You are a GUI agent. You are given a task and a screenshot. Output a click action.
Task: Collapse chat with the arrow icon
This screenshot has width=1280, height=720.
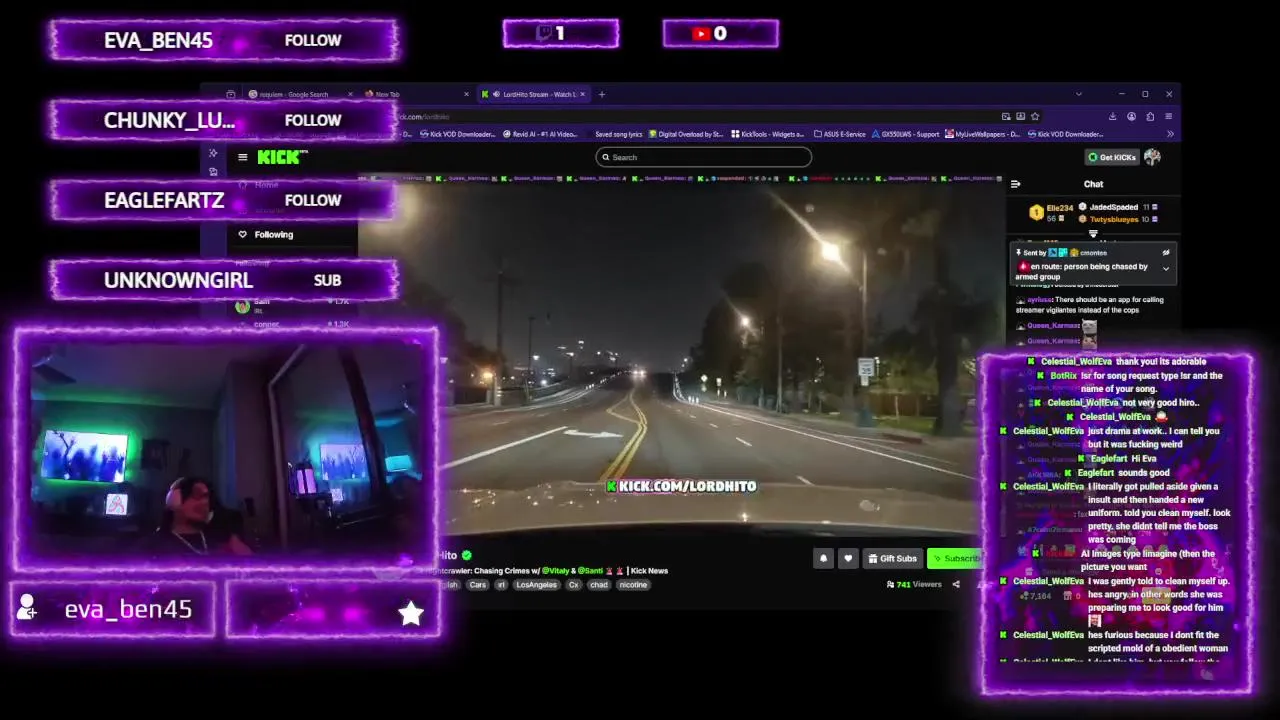tap(1015, 184)
